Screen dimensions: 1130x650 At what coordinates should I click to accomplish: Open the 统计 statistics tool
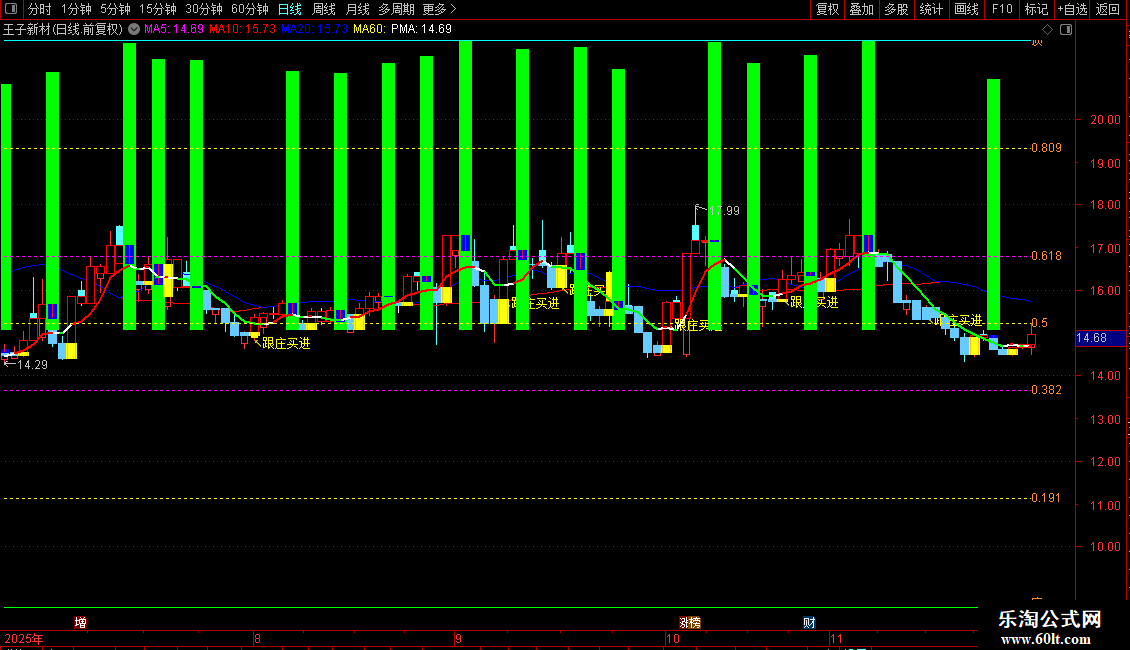(x=930, y=9)
